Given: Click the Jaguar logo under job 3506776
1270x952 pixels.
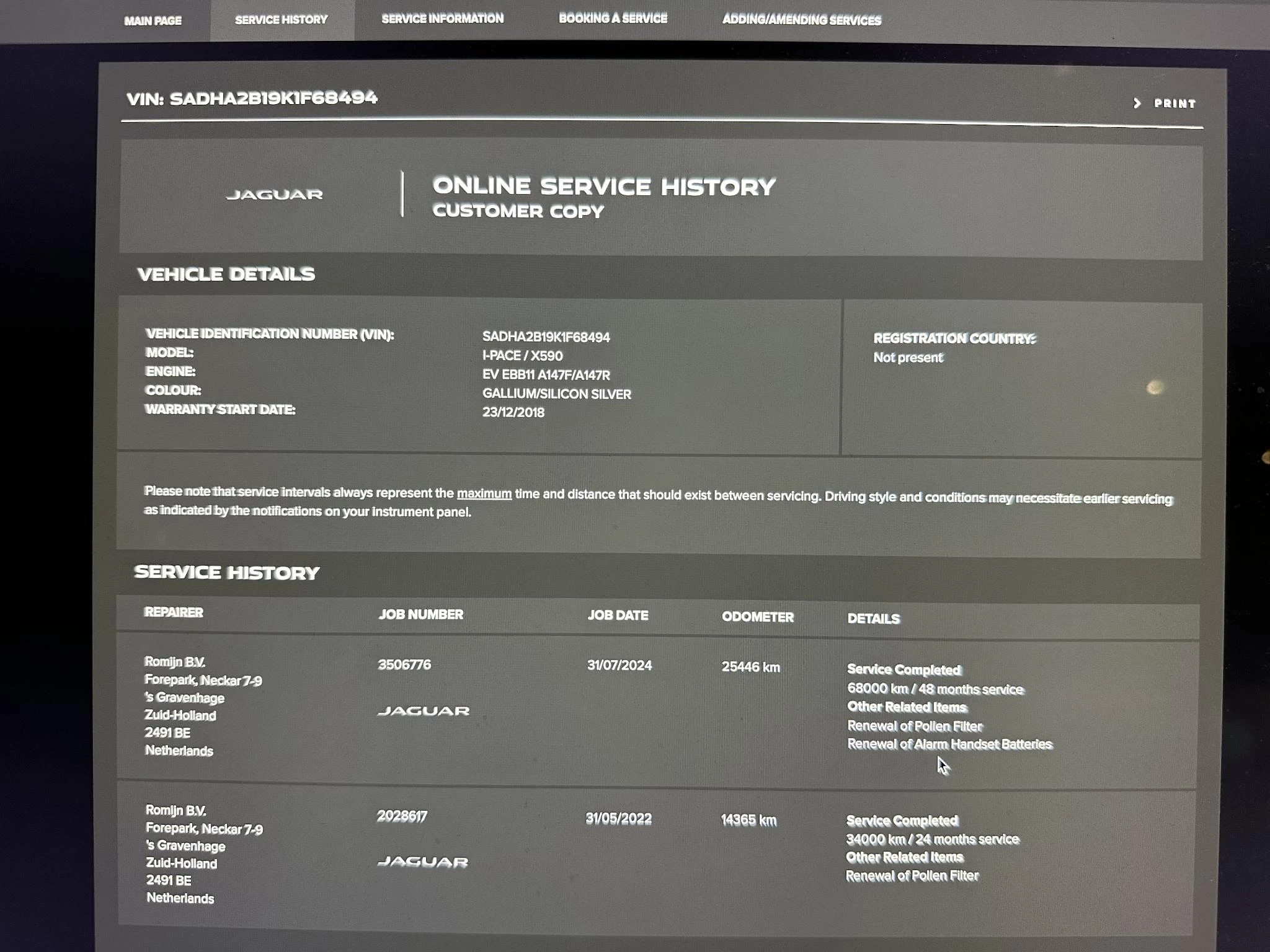Looking at the screenshot, I should click(x=424, y=711).
